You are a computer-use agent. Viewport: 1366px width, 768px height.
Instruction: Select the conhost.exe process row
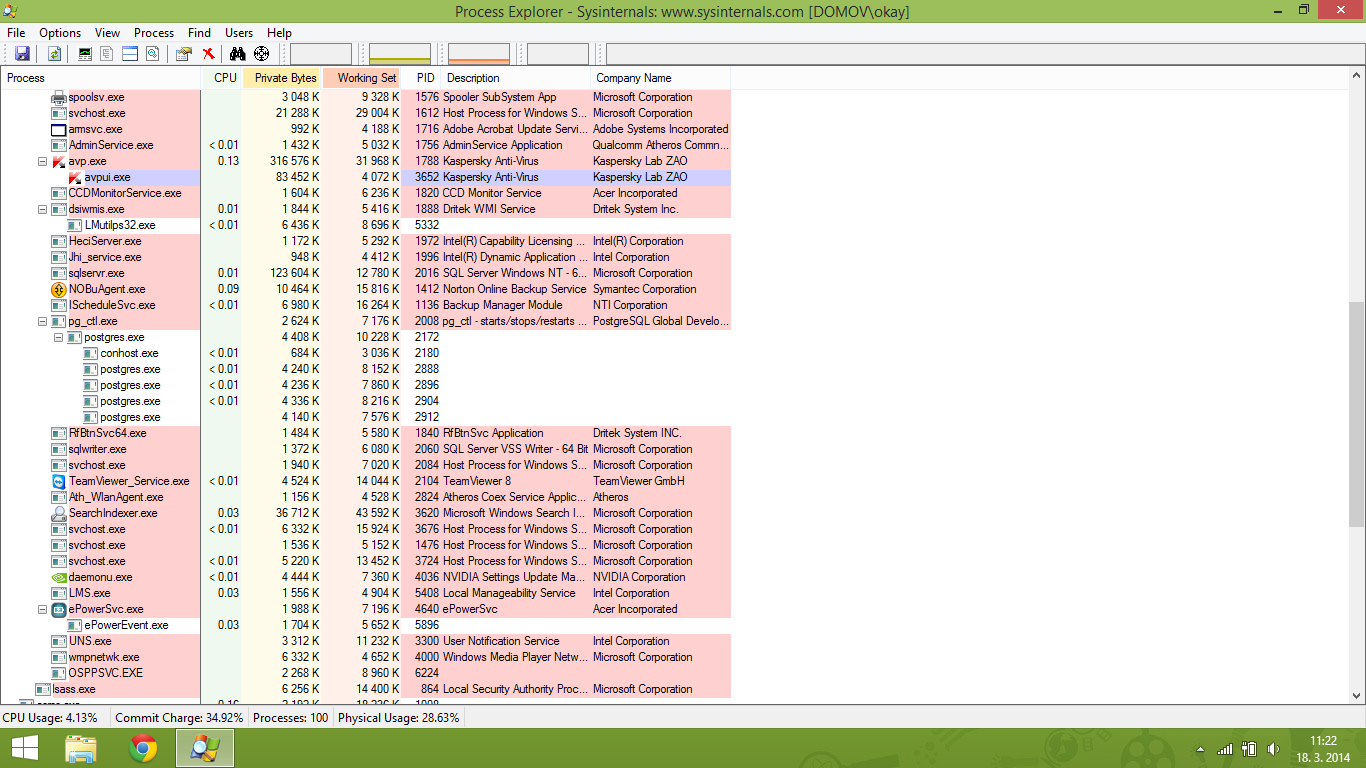(x=365, y=353)
